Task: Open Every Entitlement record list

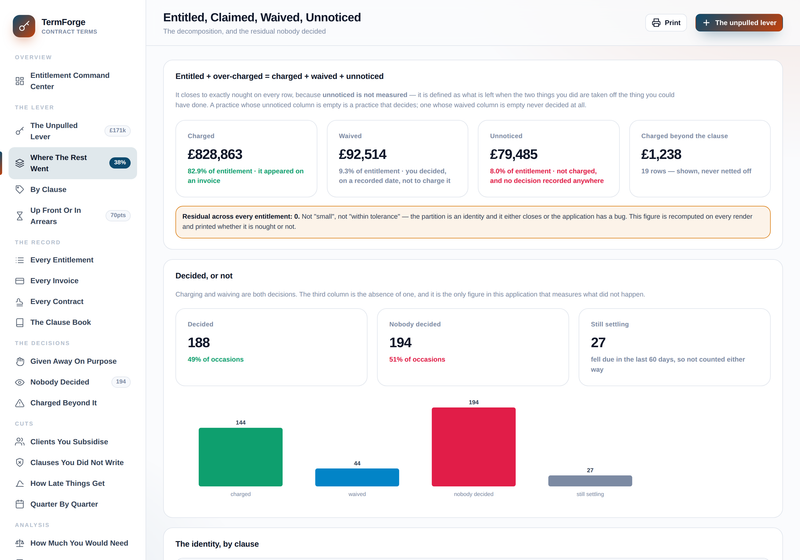Action: [x=72, y=260]
